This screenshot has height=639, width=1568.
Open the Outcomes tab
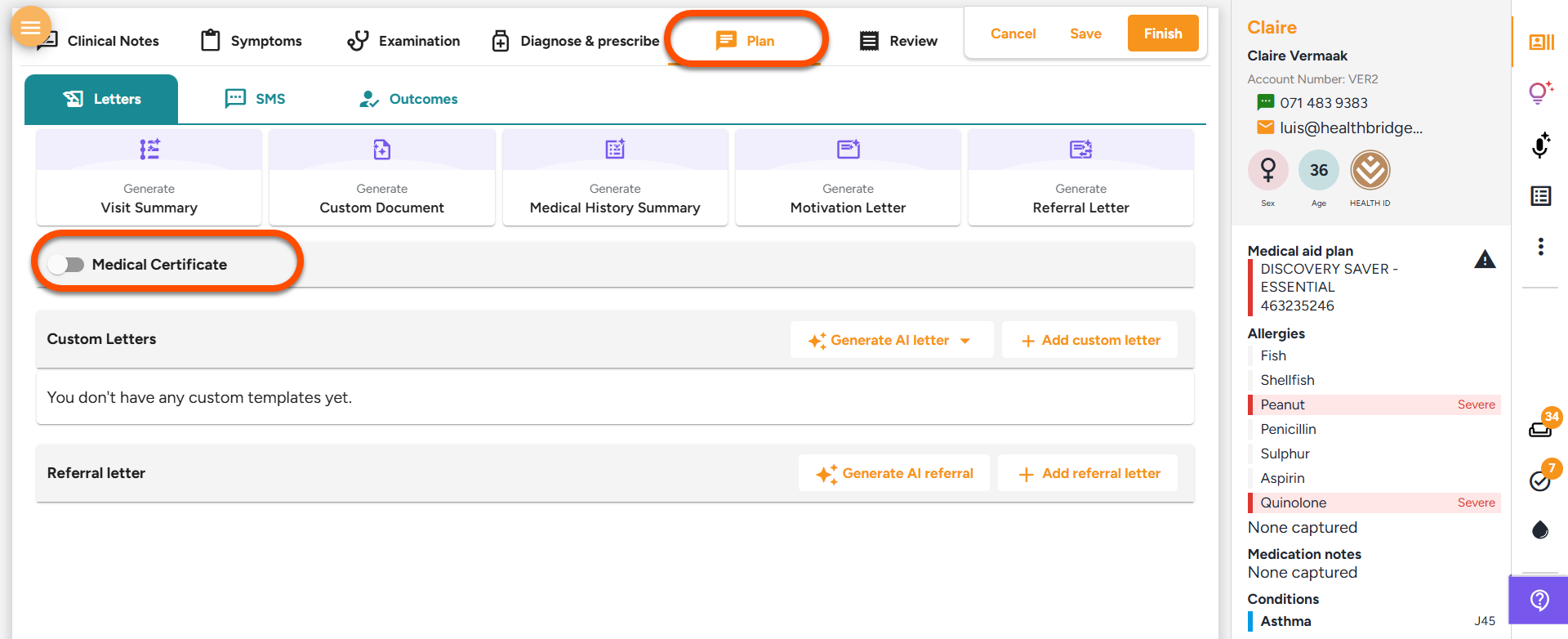click(408, 99)
